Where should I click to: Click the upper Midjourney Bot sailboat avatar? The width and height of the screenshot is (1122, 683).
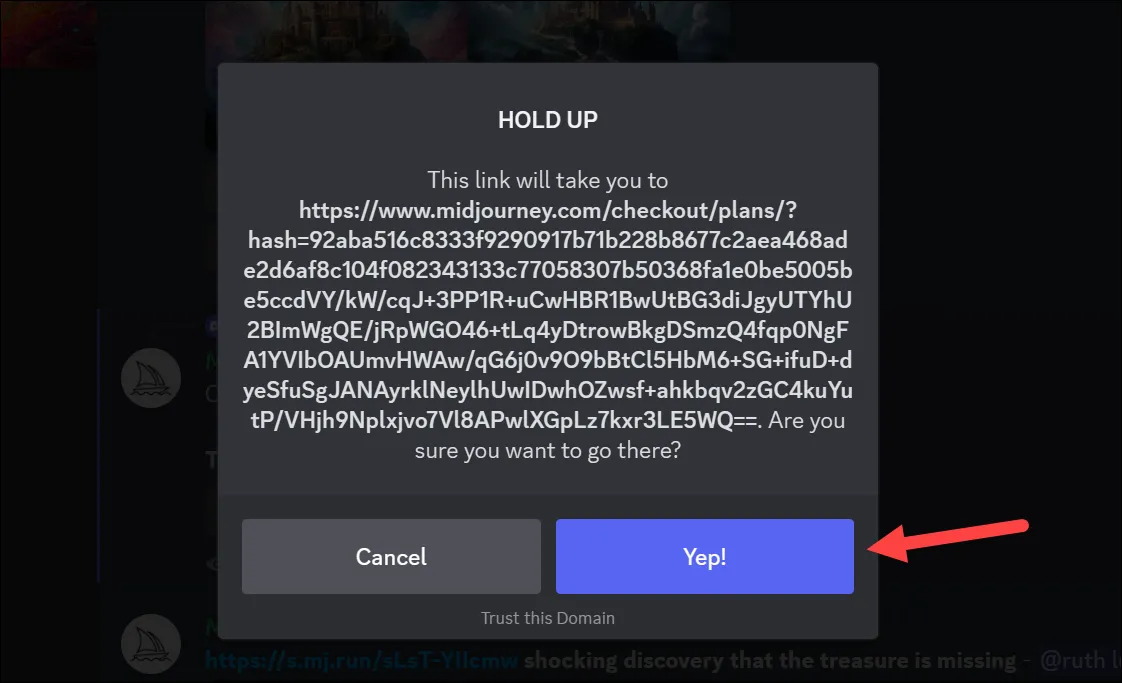[150, 378]
